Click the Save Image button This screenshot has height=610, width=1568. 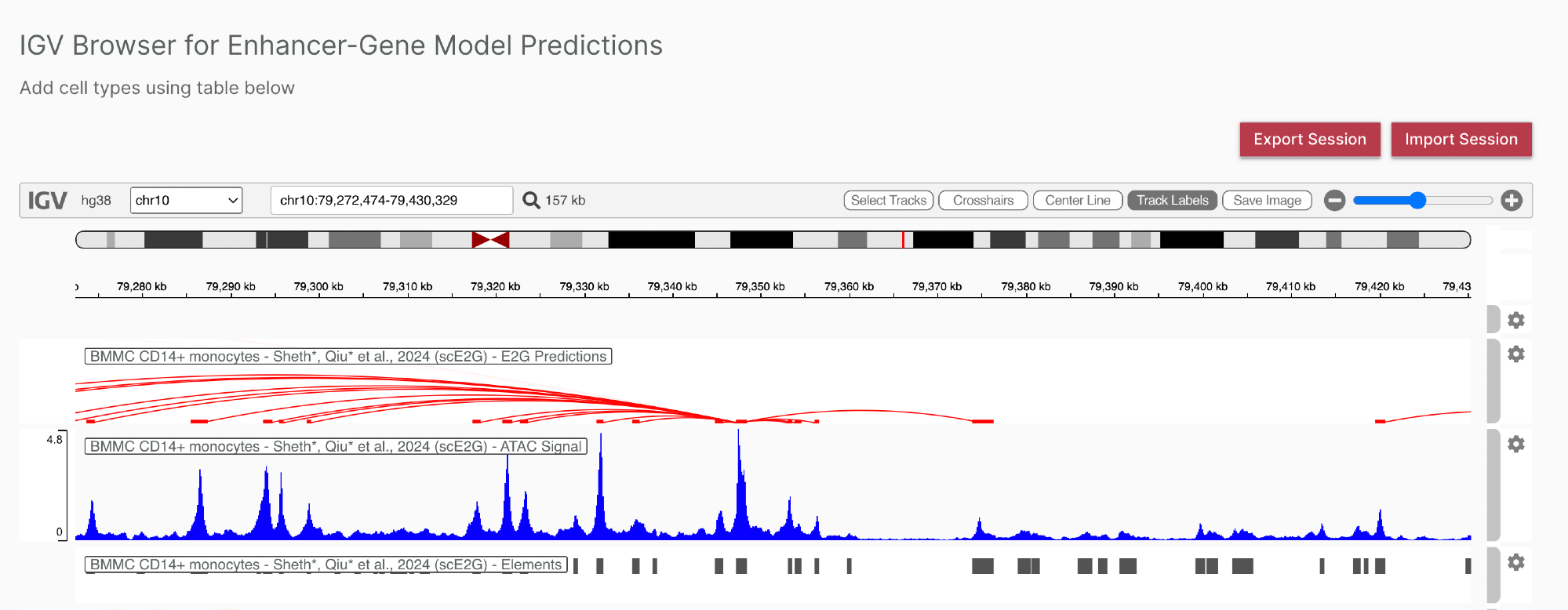click(1267, 201)
